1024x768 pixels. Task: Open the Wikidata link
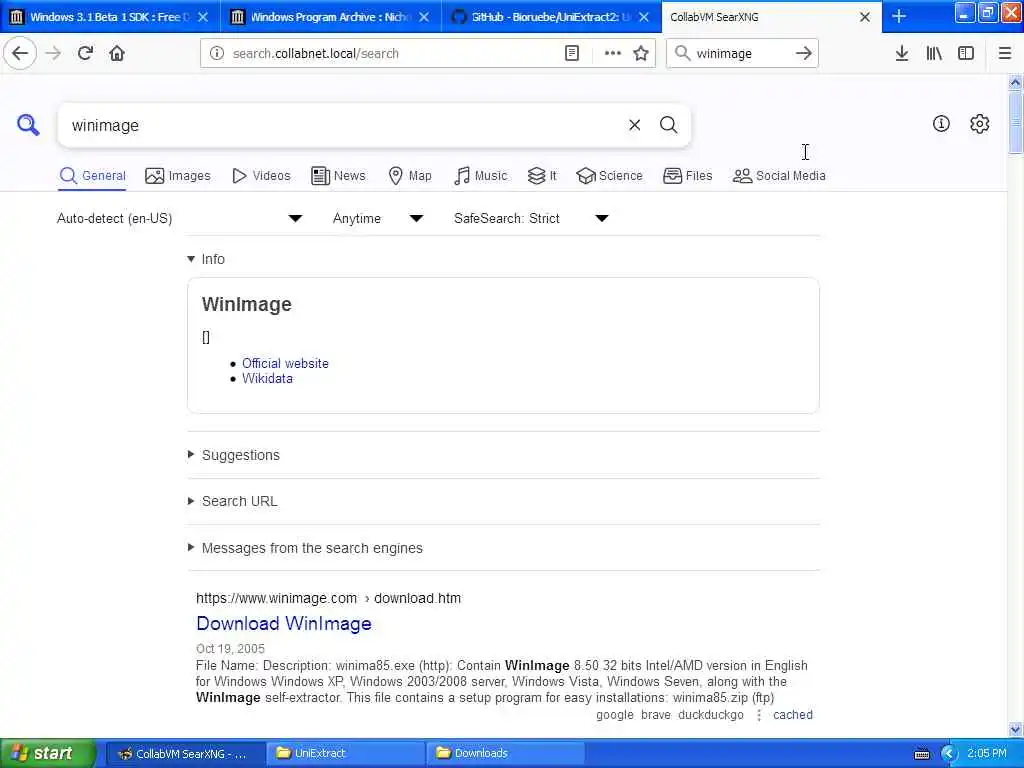267,379
